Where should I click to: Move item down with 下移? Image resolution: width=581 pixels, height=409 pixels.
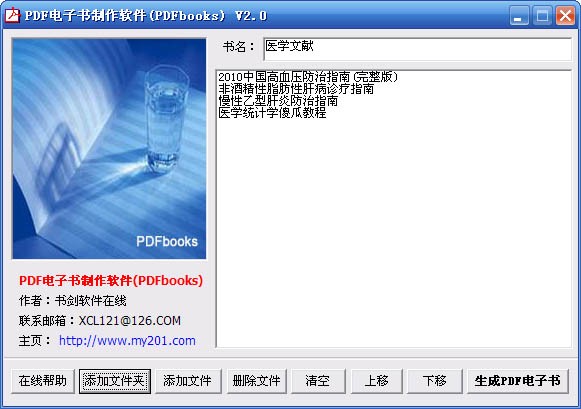pyautogui.click(x=435, y=381)
